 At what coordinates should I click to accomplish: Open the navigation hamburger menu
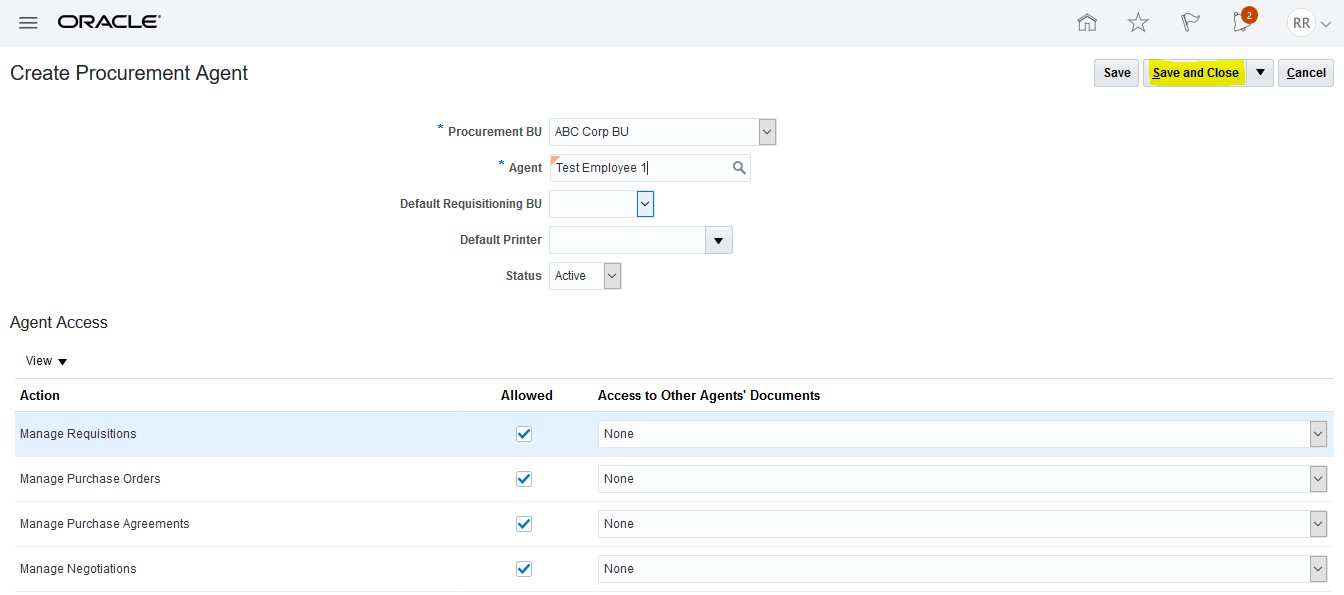click(28, 22)
